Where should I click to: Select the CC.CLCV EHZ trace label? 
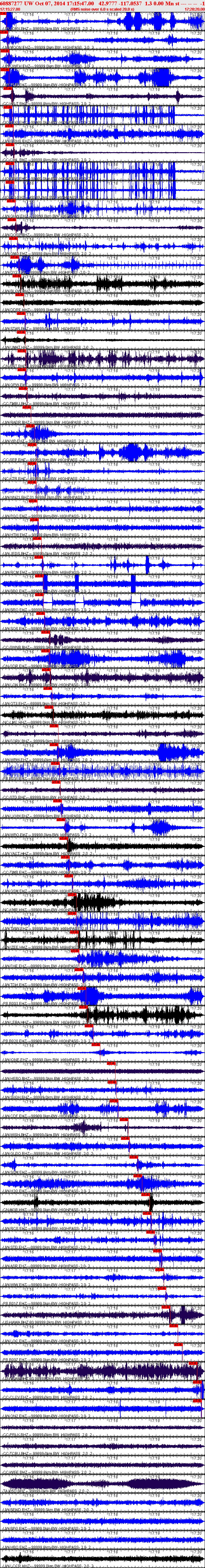pyautogui.click(x=47, y=1397)
